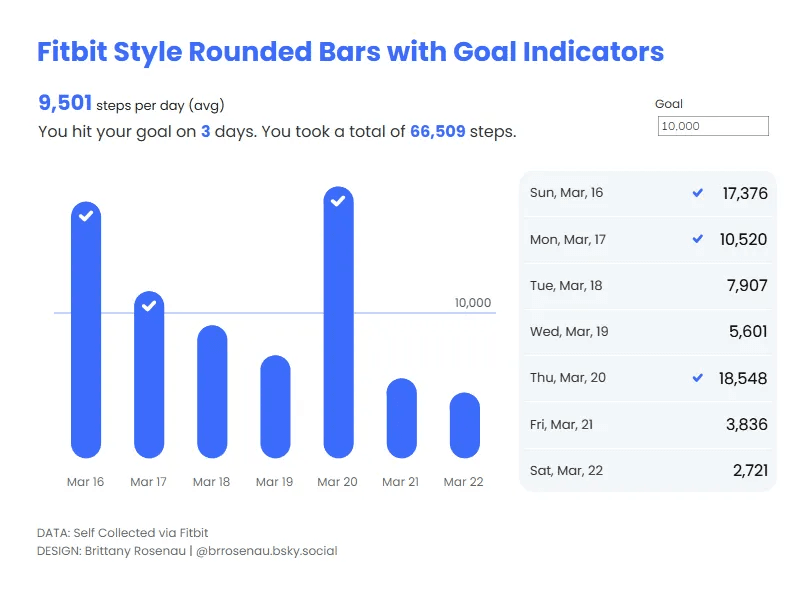Click the Goal input field
Image resolution: width=804 pixels, height=598 pixels.
click(713, 126)
